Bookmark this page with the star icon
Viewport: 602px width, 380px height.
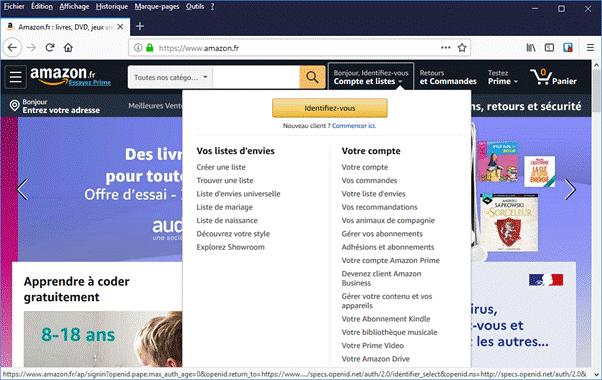tap(462, 48)
